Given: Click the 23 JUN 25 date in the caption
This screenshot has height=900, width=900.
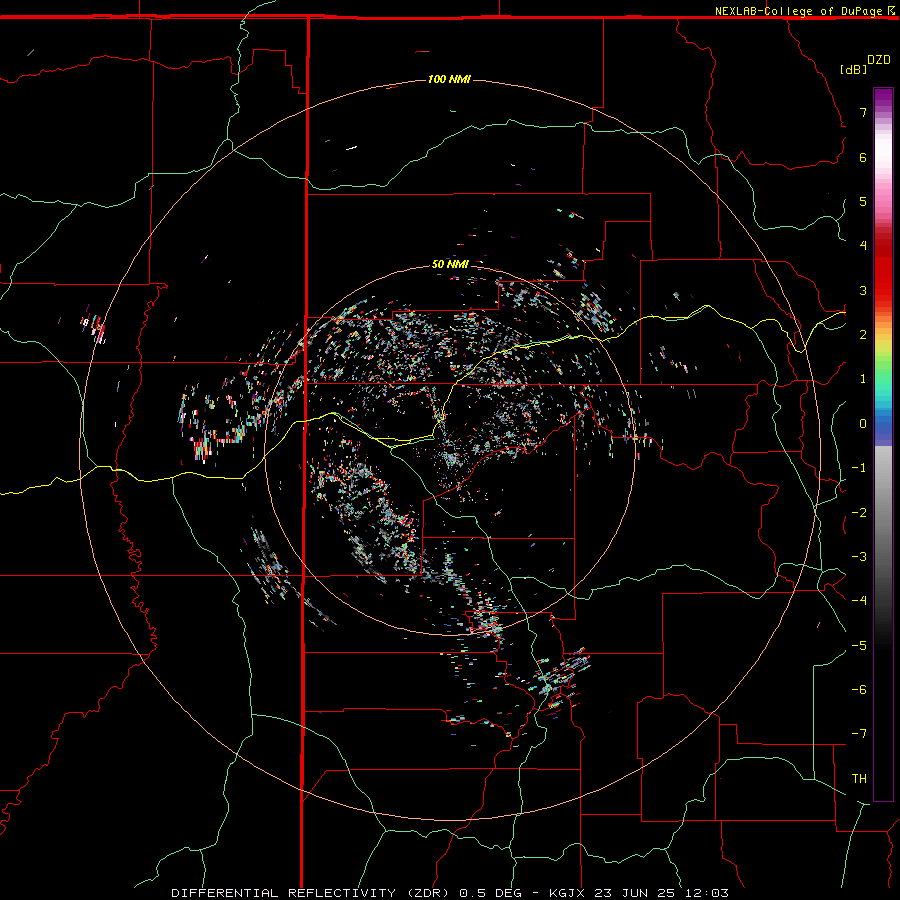Looking at the screenshot, I should click(635, 893).
